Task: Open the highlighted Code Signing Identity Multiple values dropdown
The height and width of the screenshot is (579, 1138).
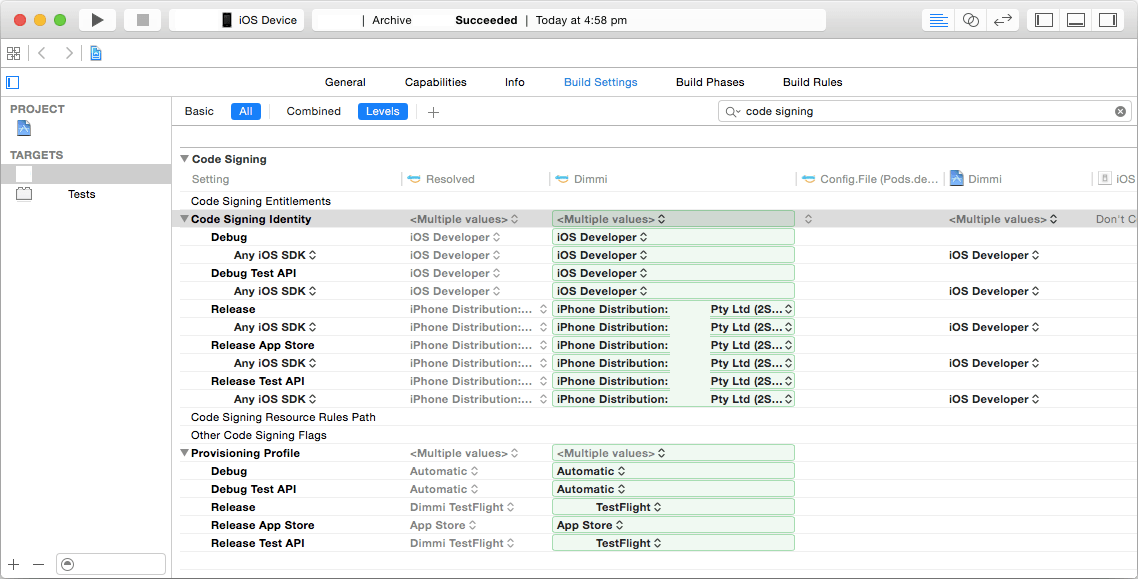Action: (673, 219)
